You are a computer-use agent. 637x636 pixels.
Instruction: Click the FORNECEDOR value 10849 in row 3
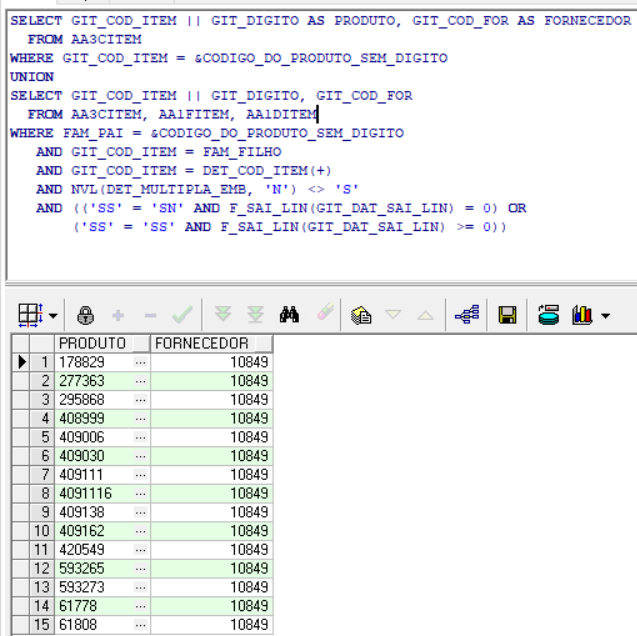(x=211, y=400)
